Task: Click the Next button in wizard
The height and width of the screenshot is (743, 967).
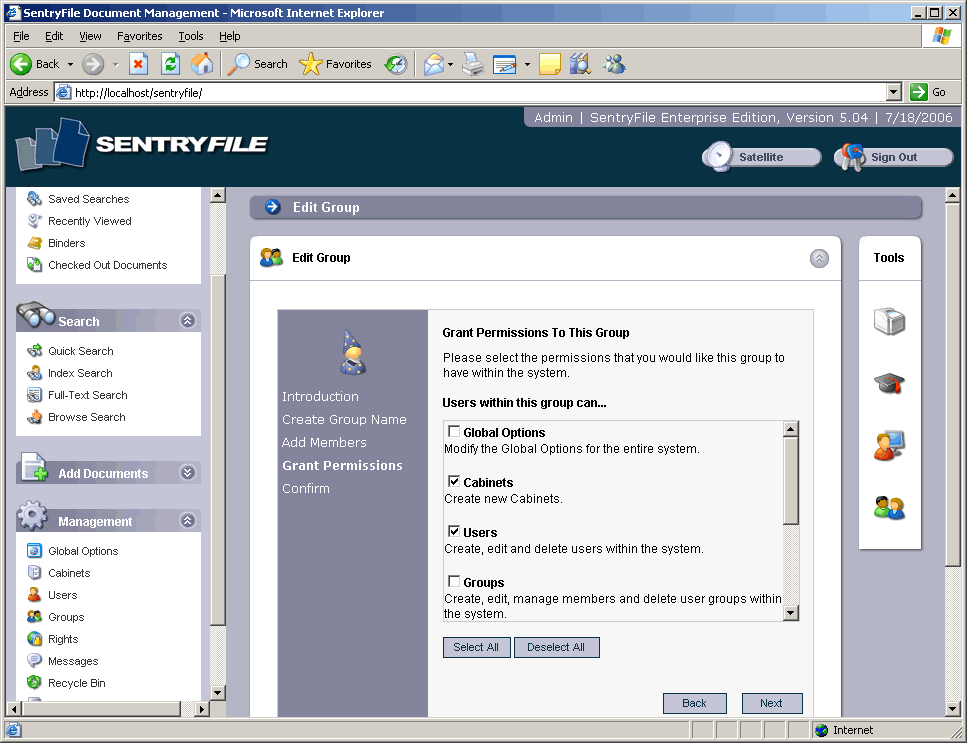Action: 771,703
